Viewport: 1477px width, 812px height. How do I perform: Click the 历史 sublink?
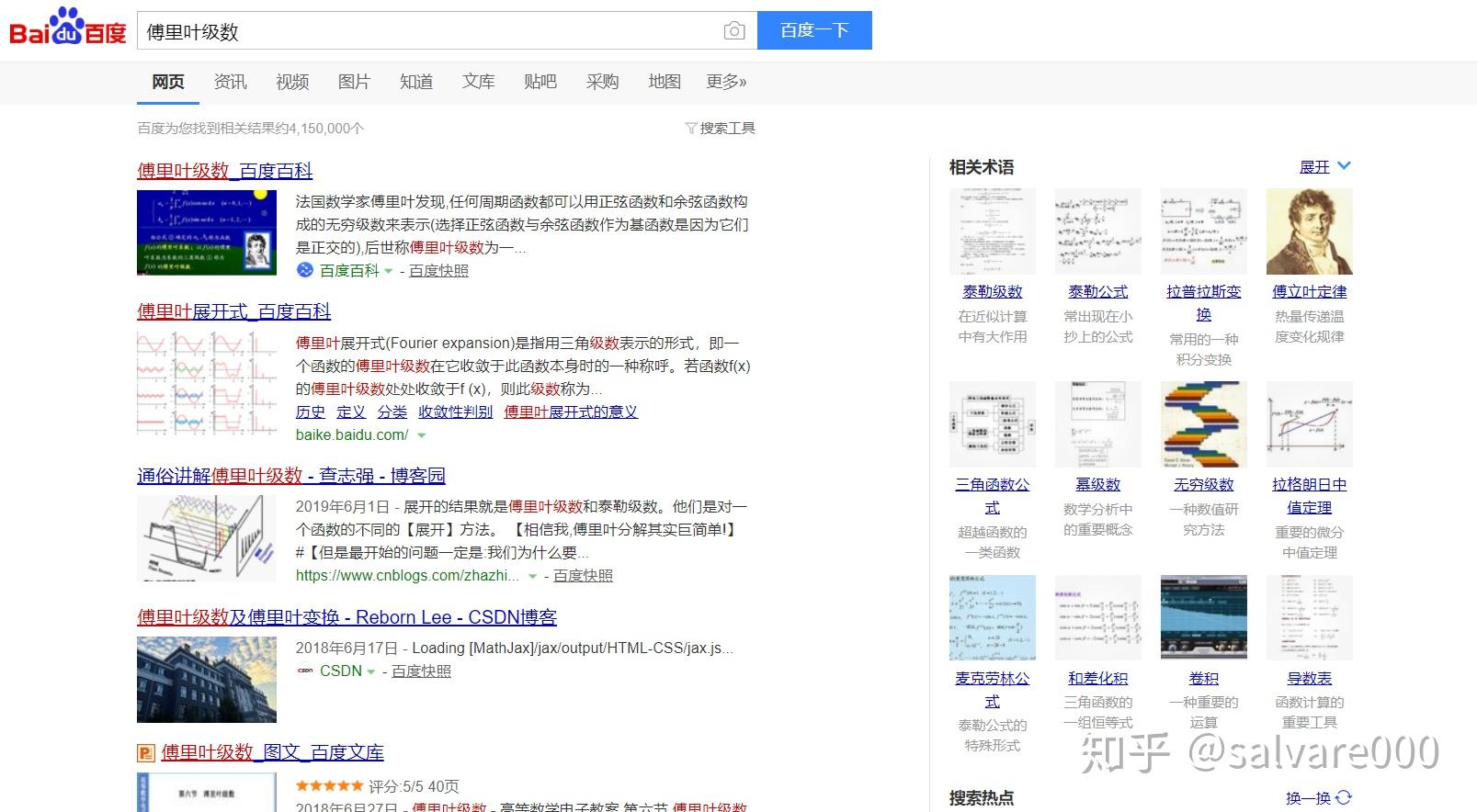click(x=311, y=412)
